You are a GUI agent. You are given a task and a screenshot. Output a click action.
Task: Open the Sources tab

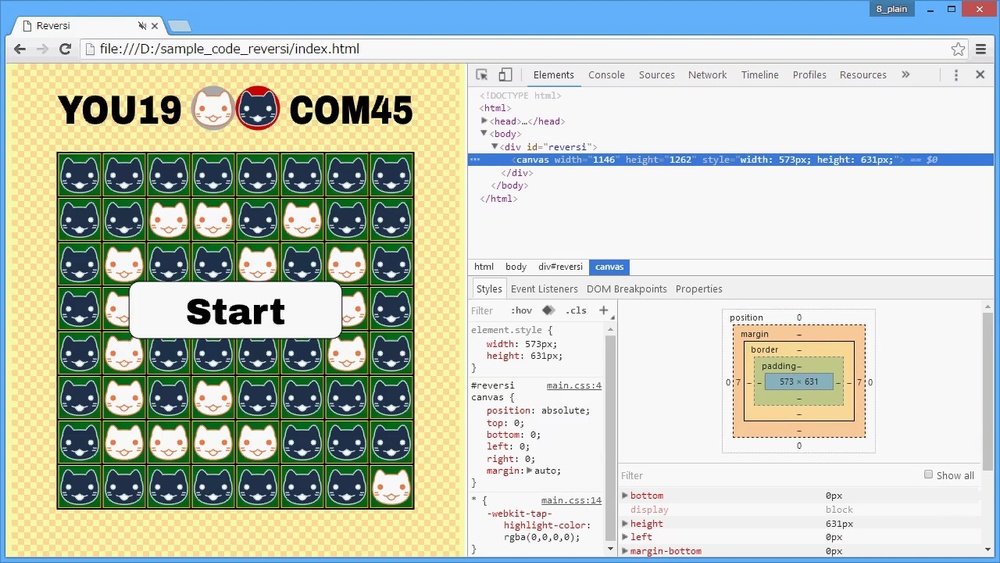click(657, 75)
